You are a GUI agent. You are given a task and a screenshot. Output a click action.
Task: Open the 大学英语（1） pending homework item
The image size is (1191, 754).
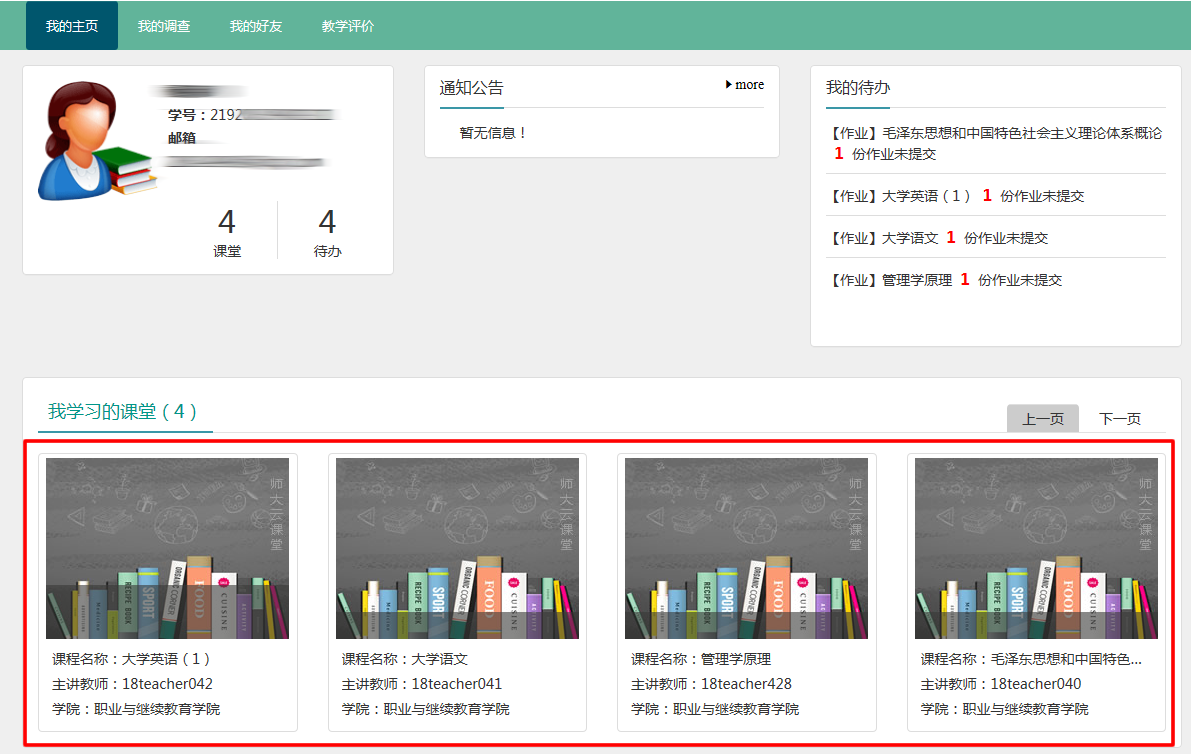click(956, 196)
